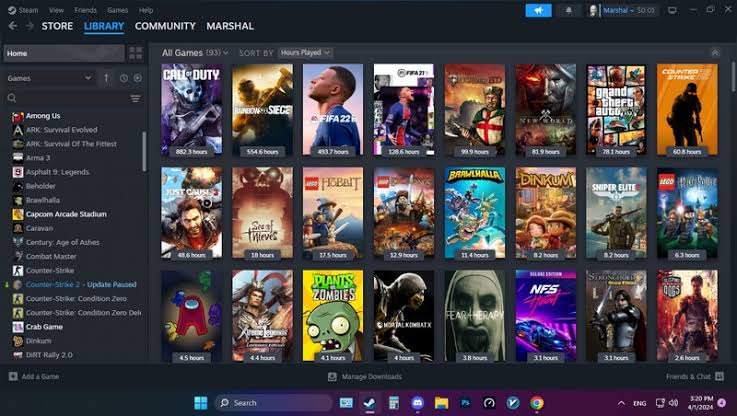Open the Plants vs Zombies cover
The image size is (737, 416).
pyautogui.click(x=333, y=315)
